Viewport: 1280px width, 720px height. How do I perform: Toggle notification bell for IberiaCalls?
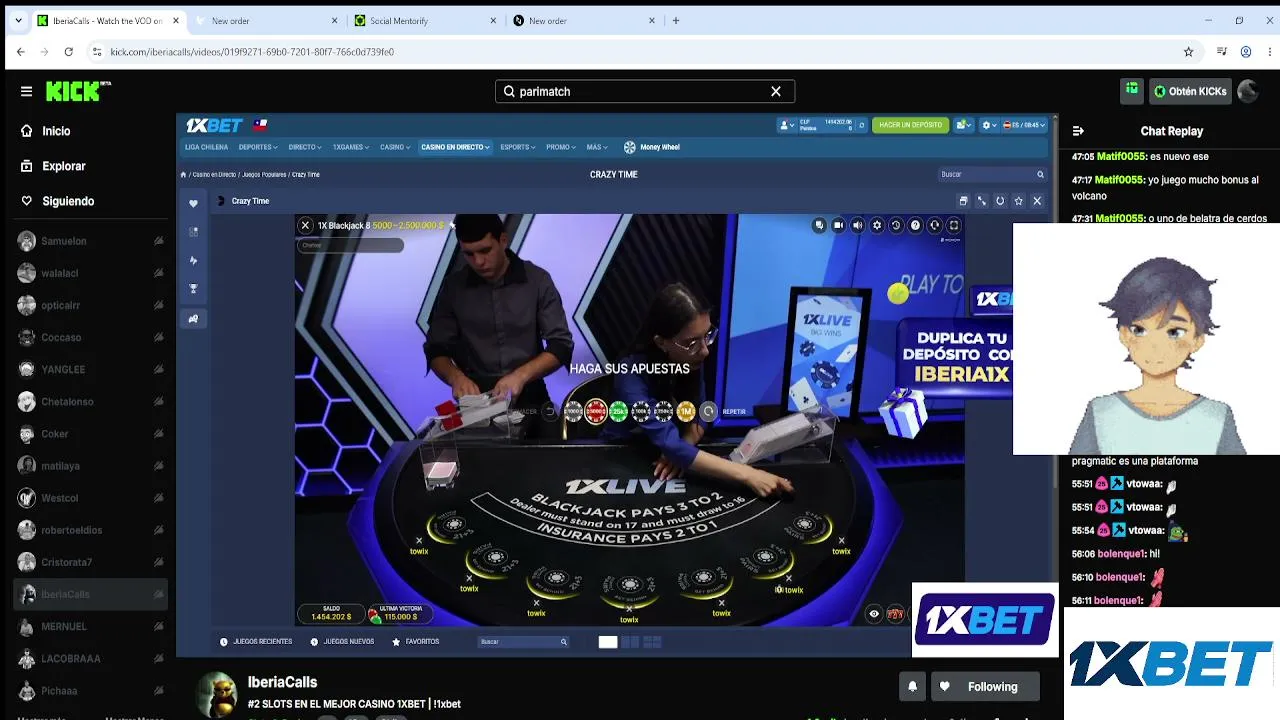912,687
